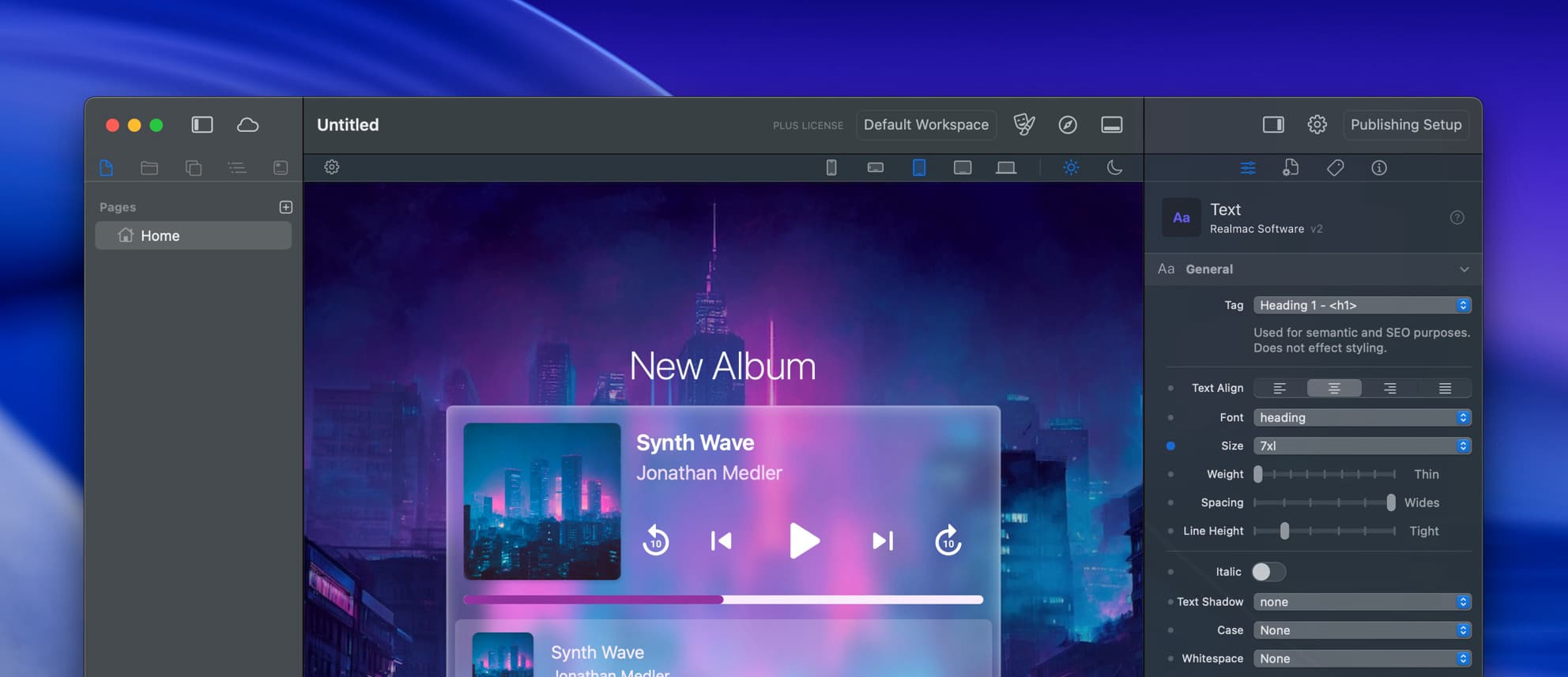Switch to the stacked copies sidebar tab
The image size is (1568, 677).
194,167
